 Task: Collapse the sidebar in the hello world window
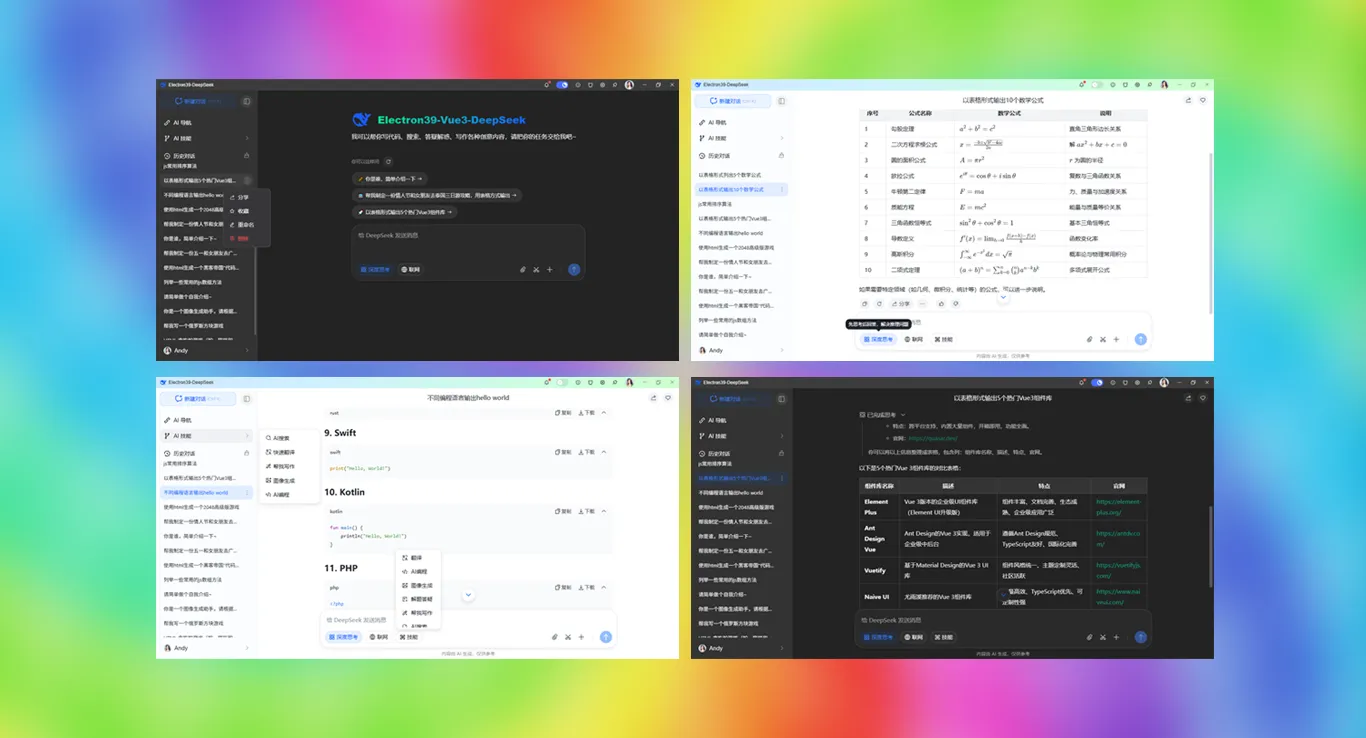tap(246, 398)
